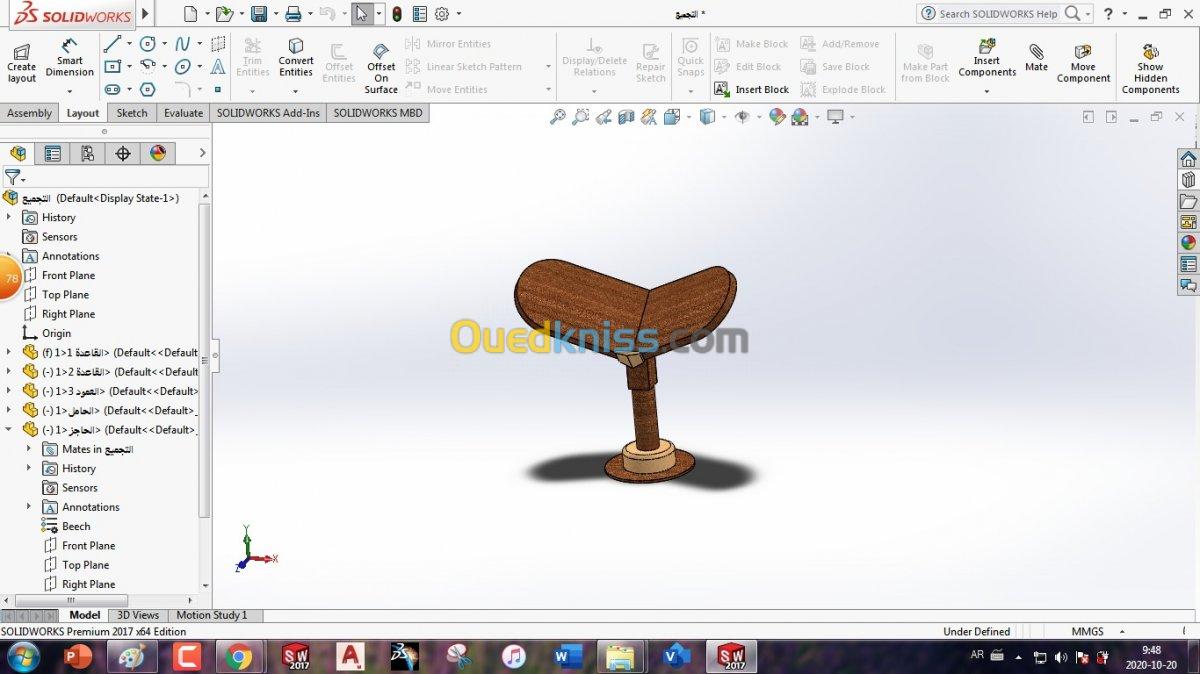This screenshot has height=674, width=1200.
Task: Collapse the expanded الحاجز component node
Action: [9, 429]
